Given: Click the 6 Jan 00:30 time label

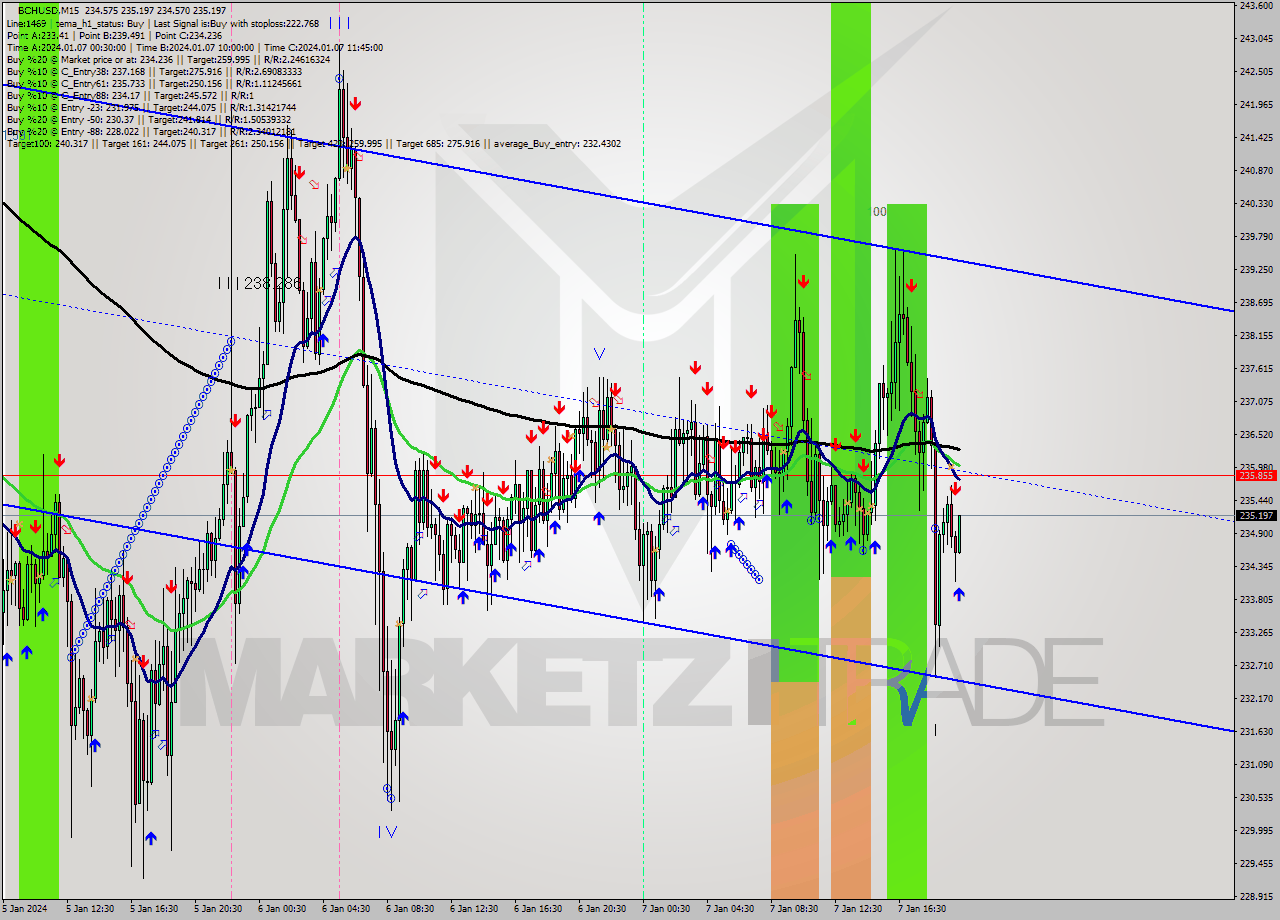Looking at the screenshot, I should click(x=282, y=909).
